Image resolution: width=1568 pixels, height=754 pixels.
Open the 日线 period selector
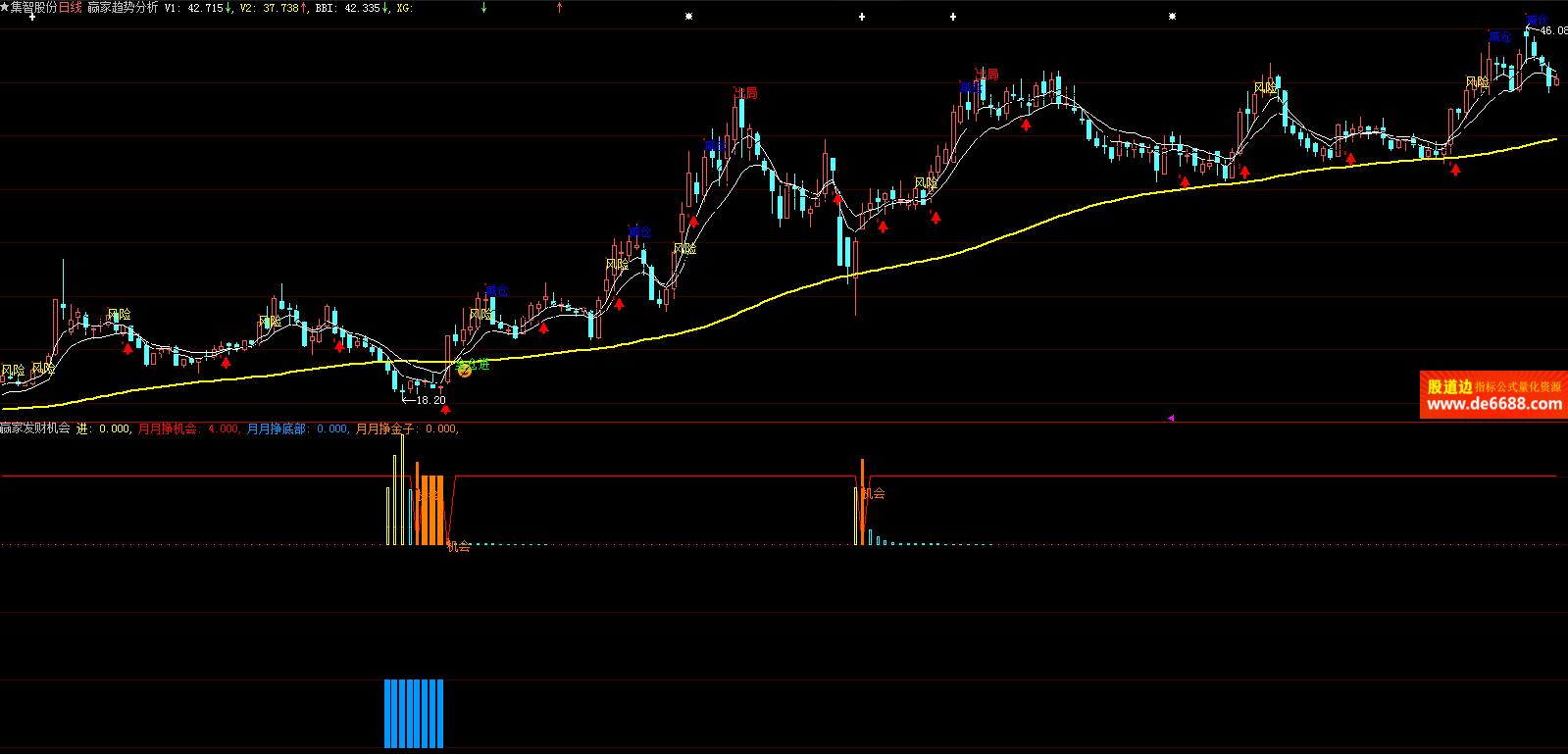tap(71, 8)
